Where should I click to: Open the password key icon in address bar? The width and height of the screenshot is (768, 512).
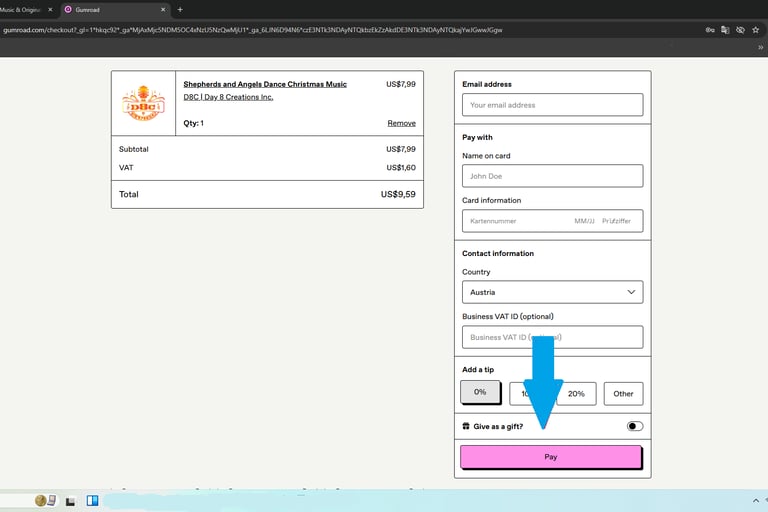pos(710,30)
